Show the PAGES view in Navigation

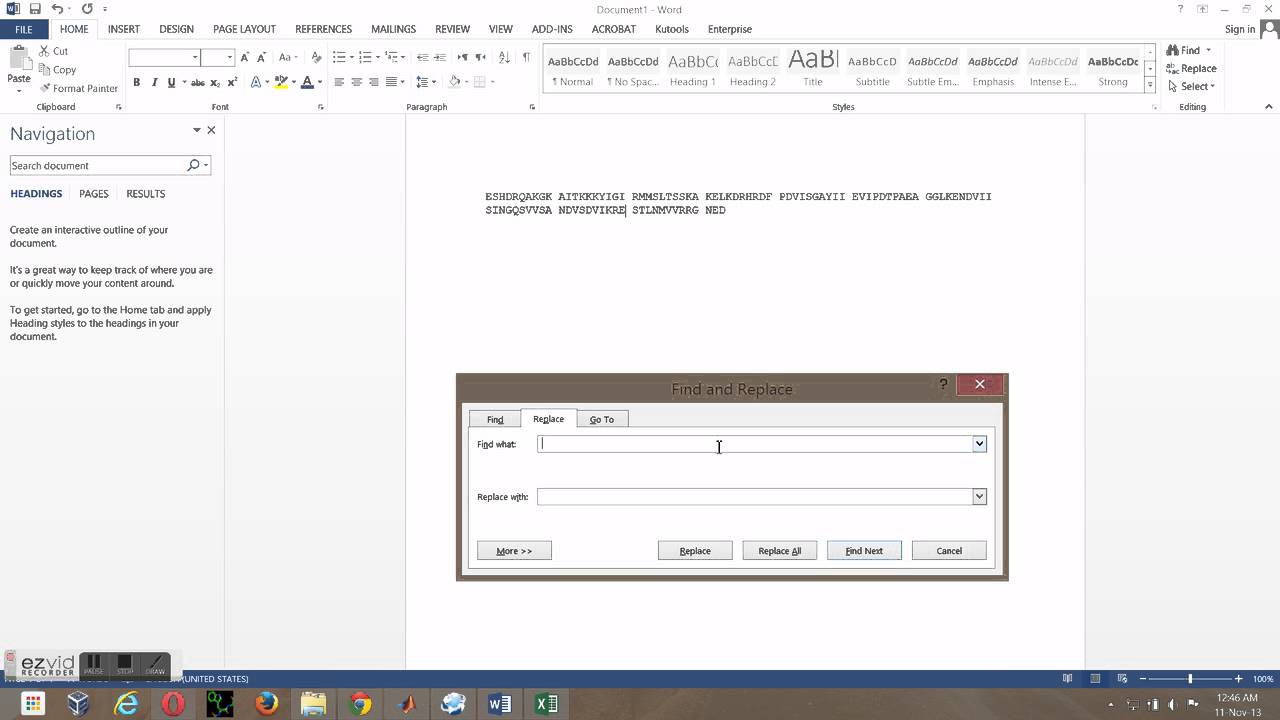tap(94, 194)
